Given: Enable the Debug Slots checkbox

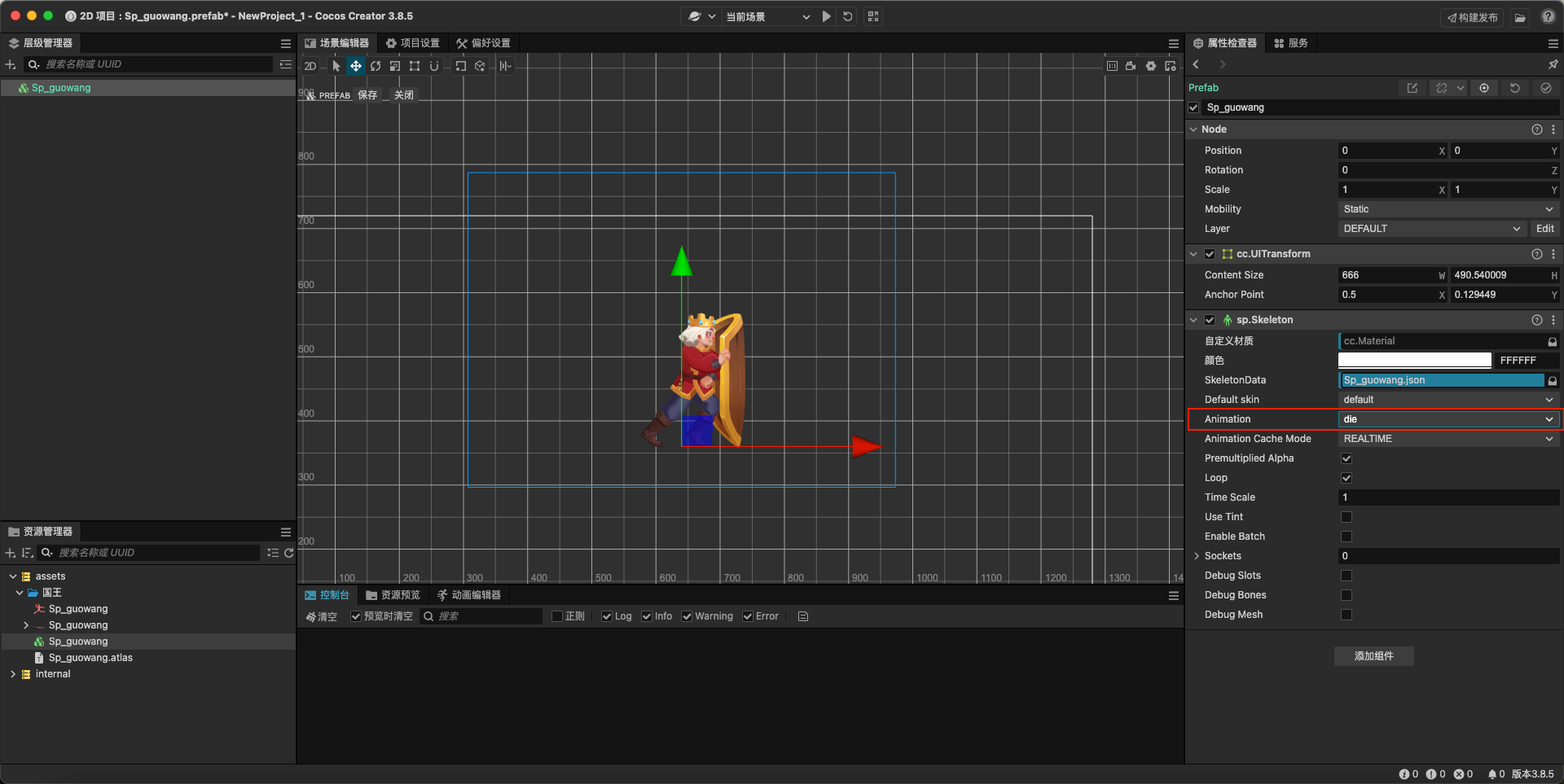Looking at the screenshot, I should [x=1347, y=576].
